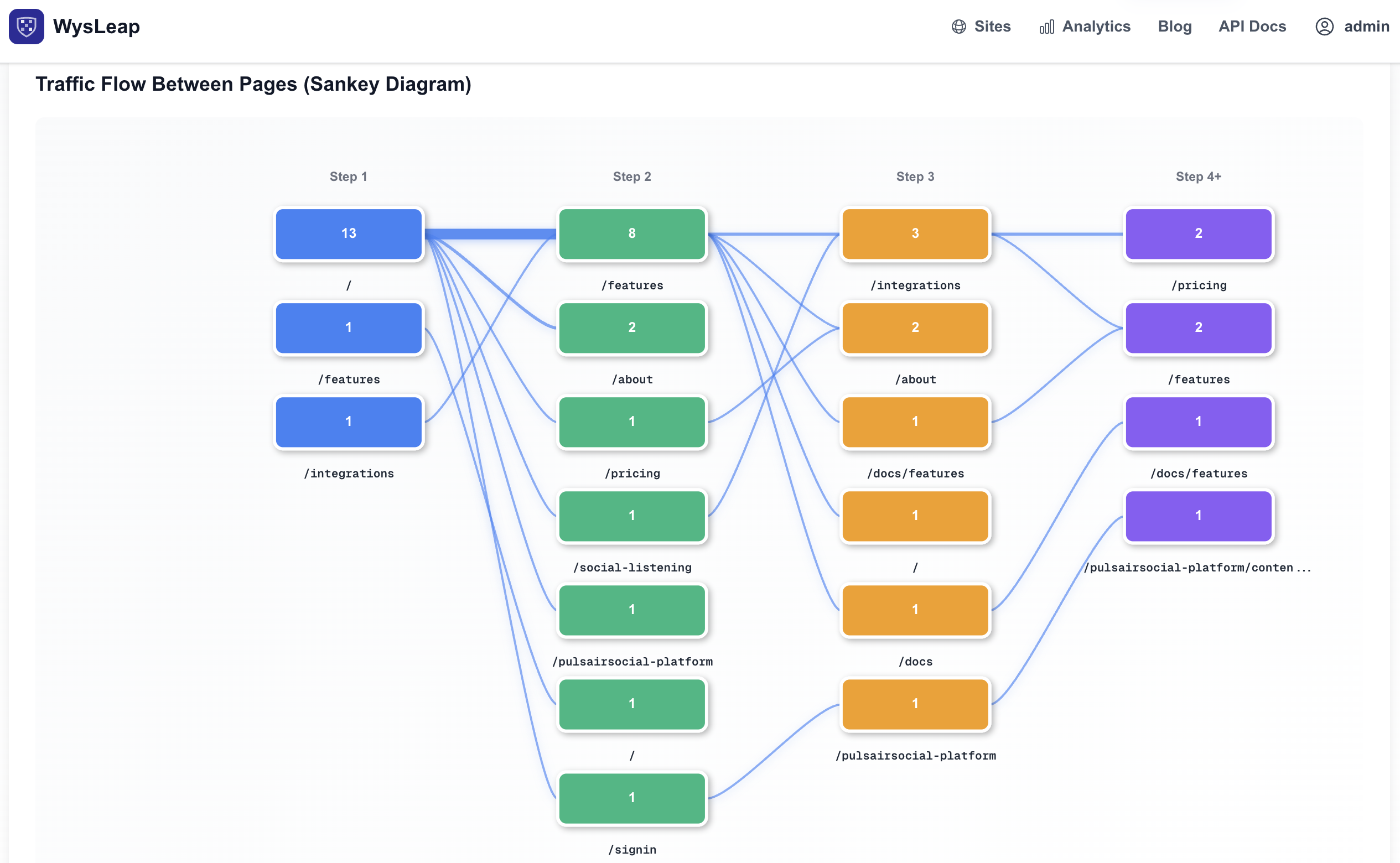Click the bar chart Analytics icon
This screenshot has height=863, width=1400.
1046,26
